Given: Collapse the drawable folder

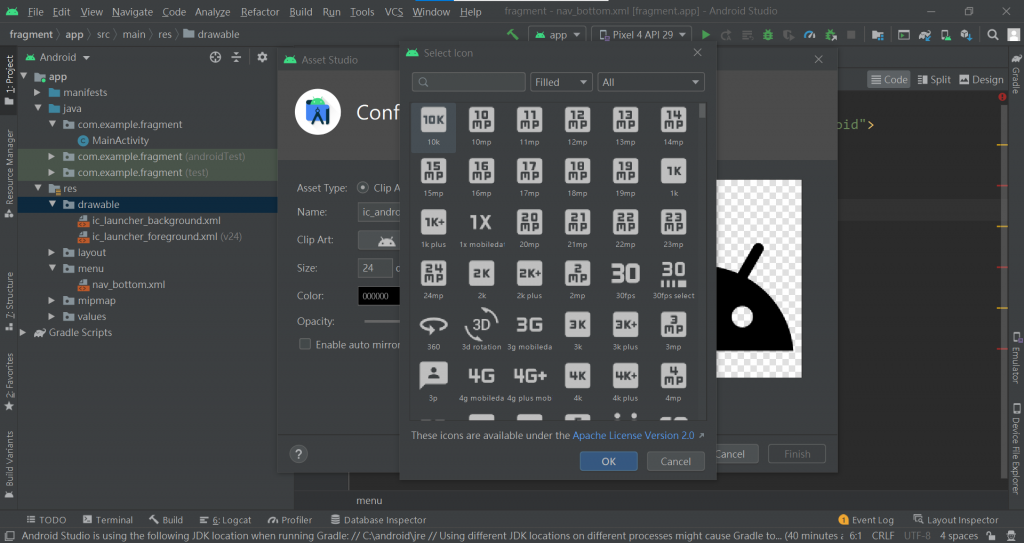Looking at the screenshot, I should 54,205.
